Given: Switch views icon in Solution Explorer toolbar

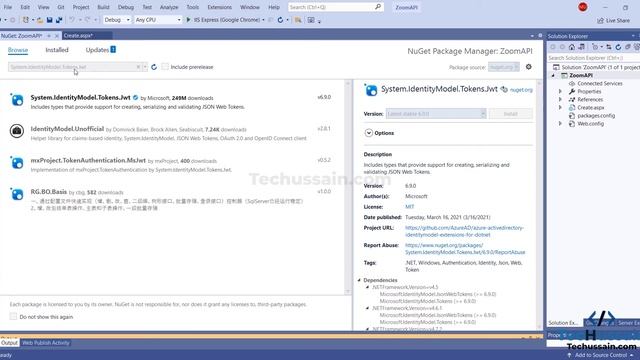Looking at the screenshot, I should pyautogui.click(x=581, y=47).
